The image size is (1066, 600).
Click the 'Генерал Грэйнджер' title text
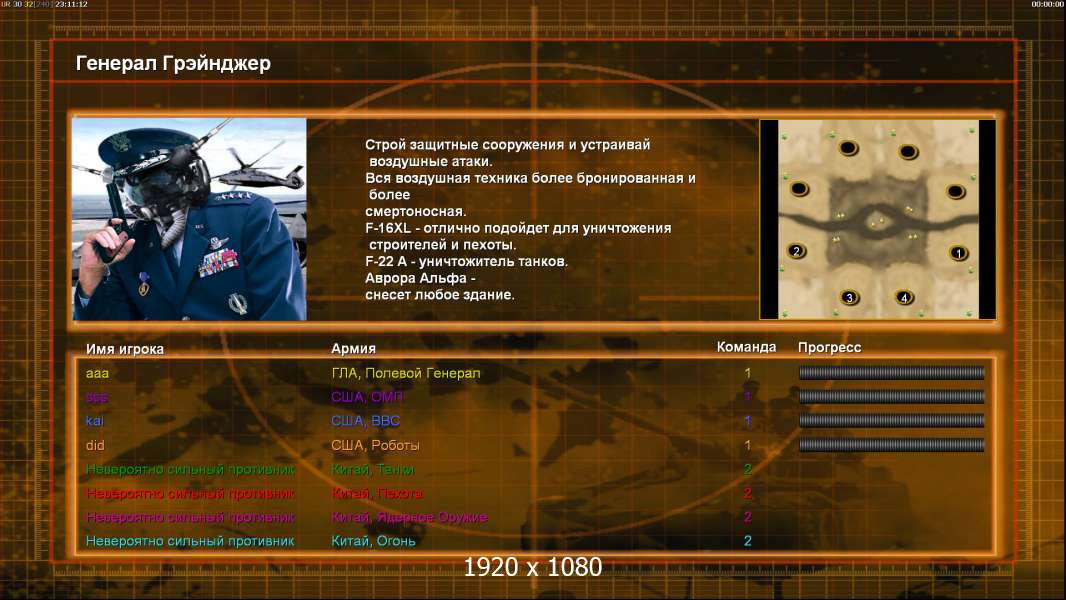(173, 64)
